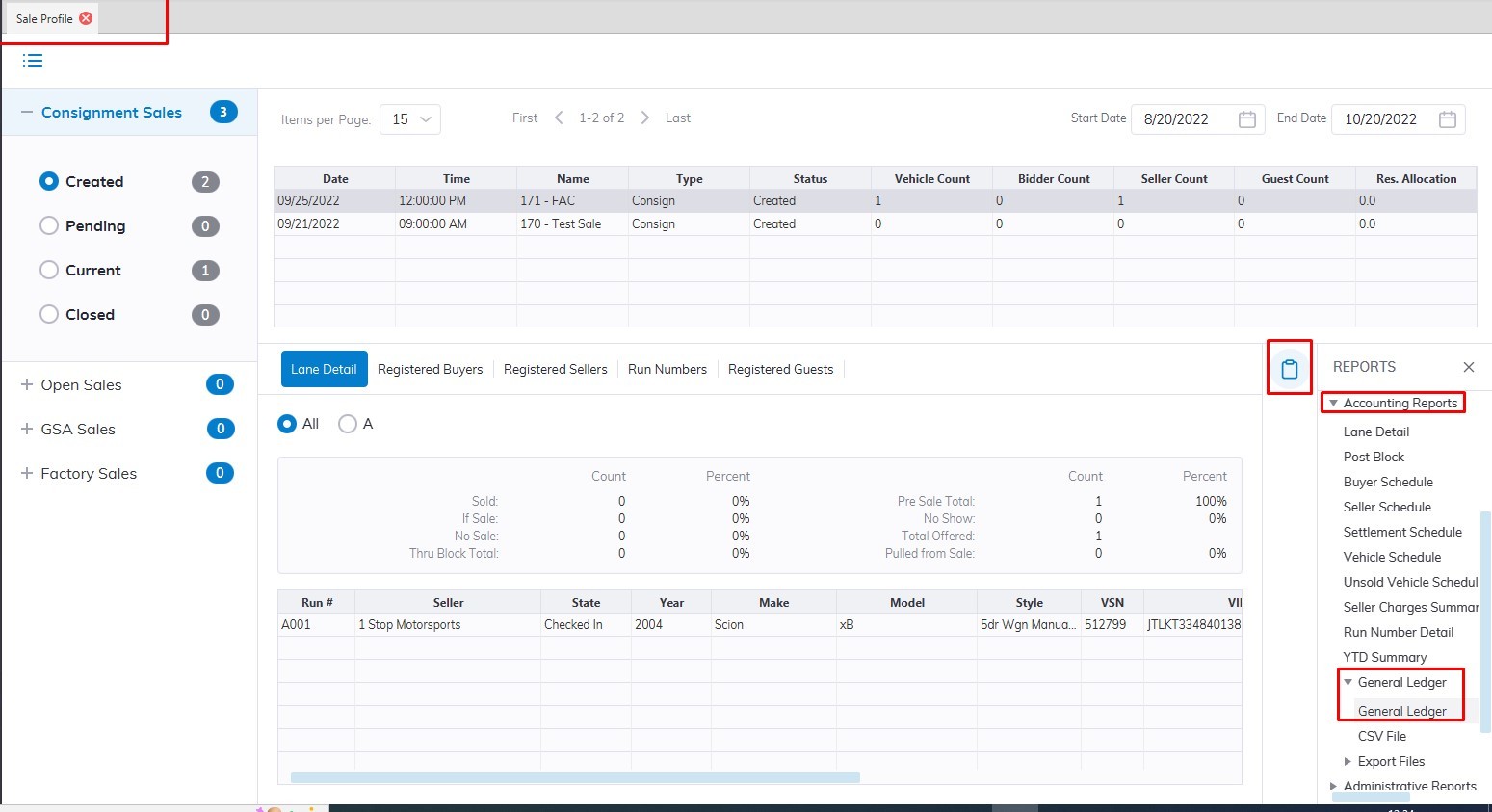Viewport: 1492px width, 812px height.
Task: Open the Settlement Schedule report
Action: [x=1401, y=532]
